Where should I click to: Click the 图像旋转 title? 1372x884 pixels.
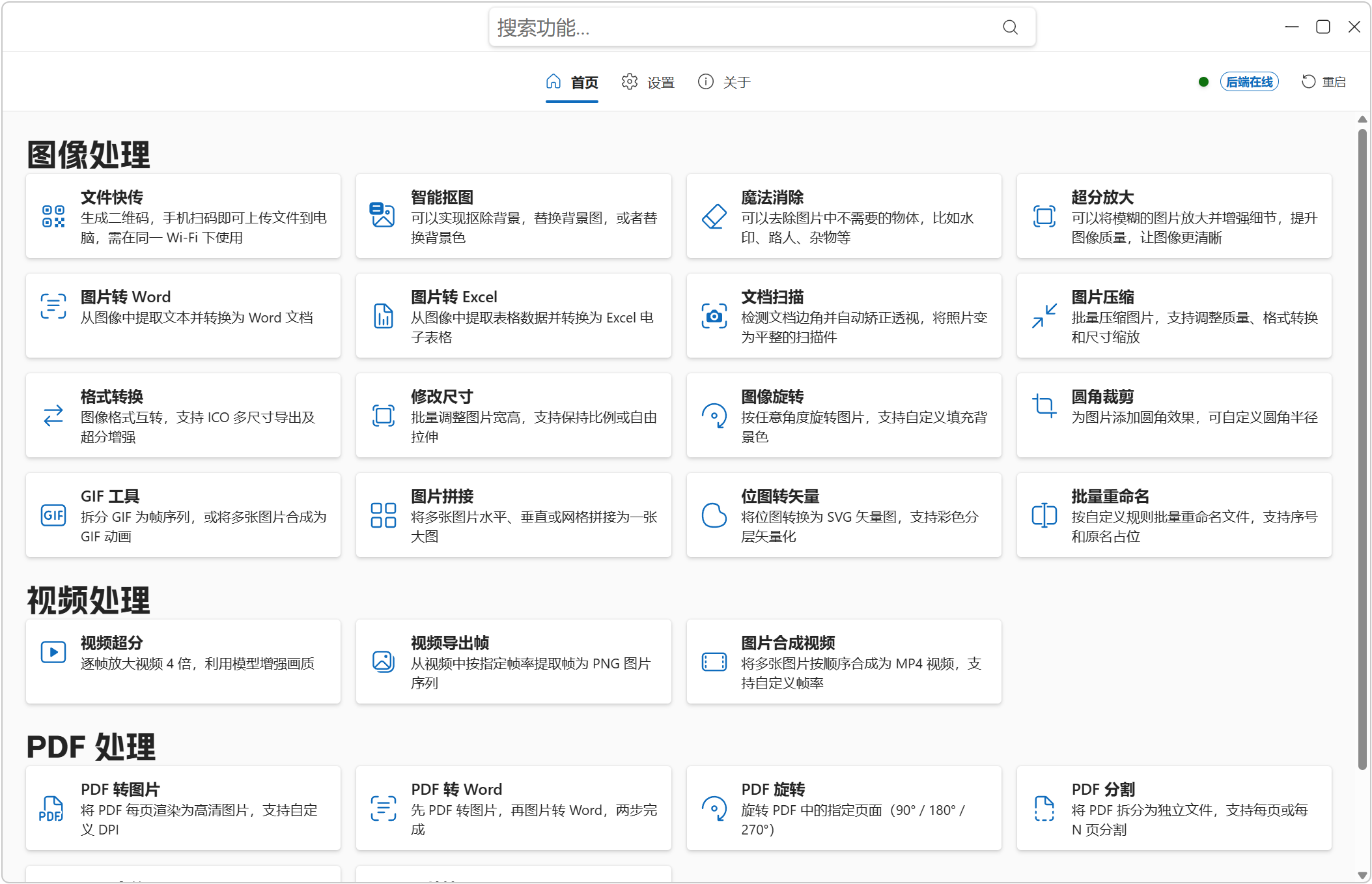coord(772,397)
